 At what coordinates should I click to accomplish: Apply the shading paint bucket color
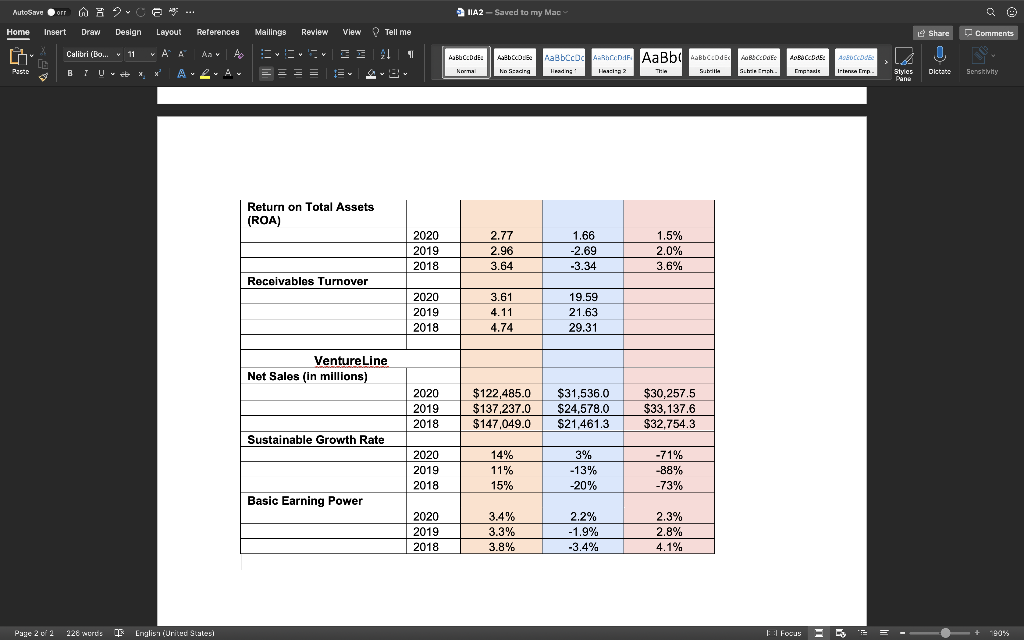371,74
